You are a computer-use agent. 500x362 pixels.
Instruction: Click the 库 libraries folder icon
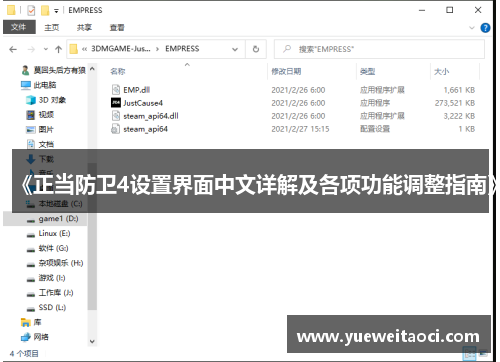click(x=25, y=322)
